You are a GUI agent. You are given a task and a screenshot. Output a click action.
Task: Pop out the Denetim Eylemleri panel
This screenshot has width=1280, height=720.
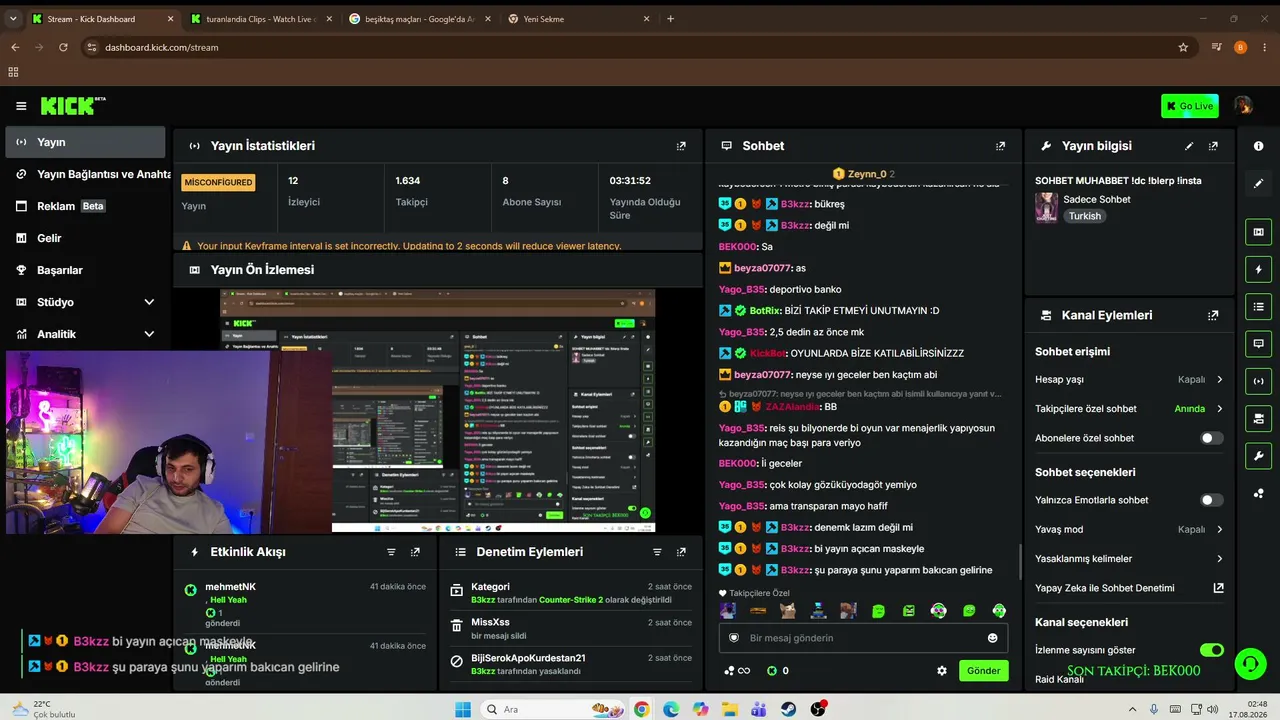click(x=681, y=552)
